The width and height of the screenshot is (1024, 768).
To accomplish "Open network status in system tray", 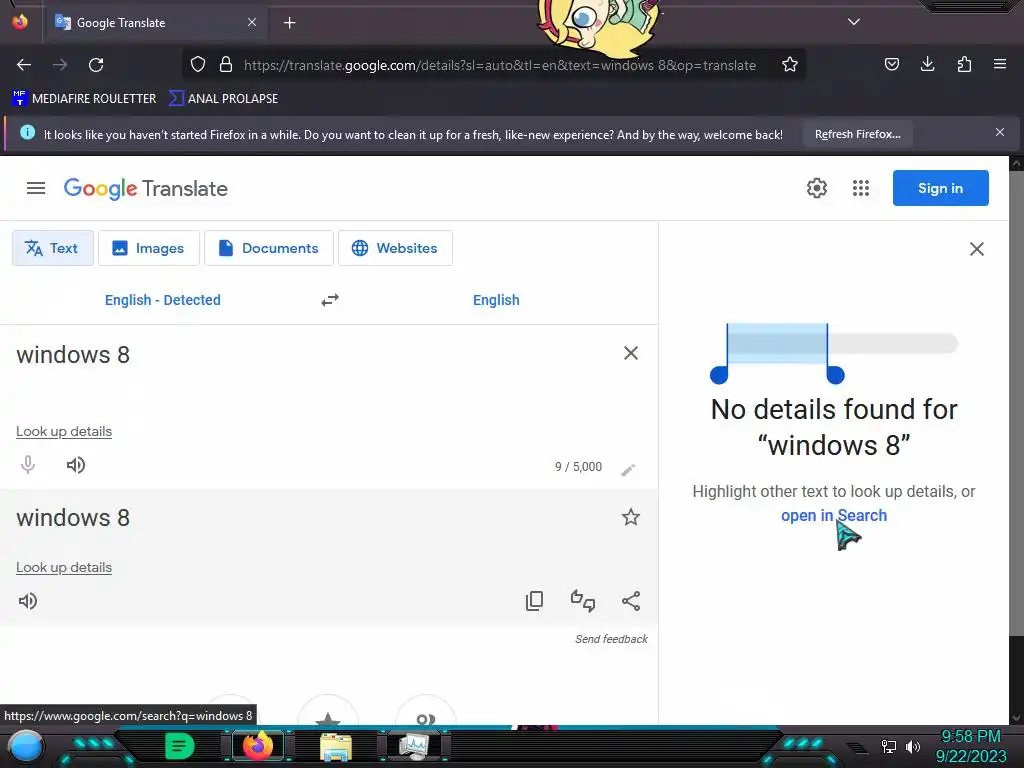I will pos(889,746).
